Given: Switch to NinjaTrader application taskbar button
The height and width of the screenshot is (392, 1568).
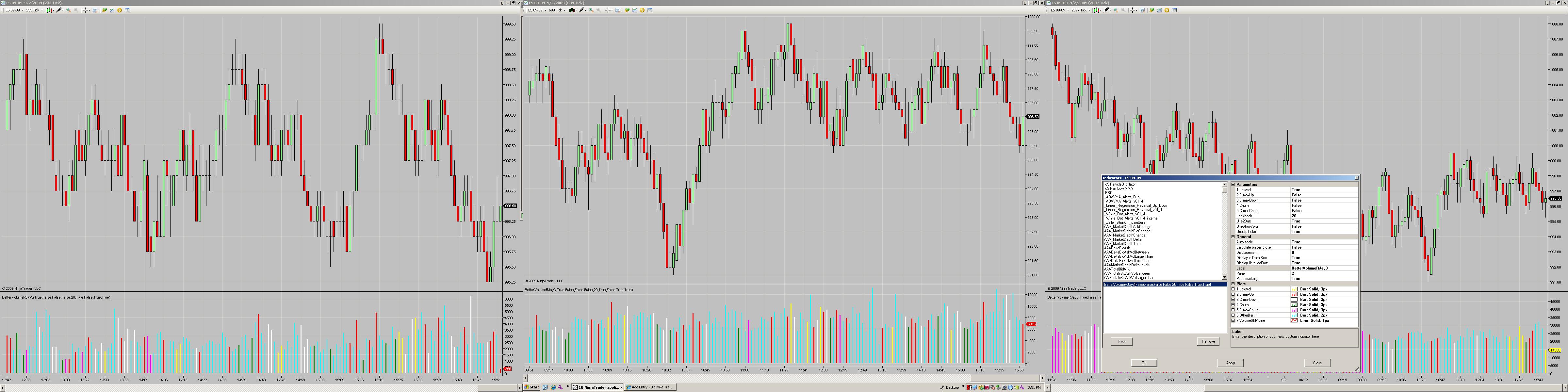Looking at the screenshot, I should click(597, 387).
